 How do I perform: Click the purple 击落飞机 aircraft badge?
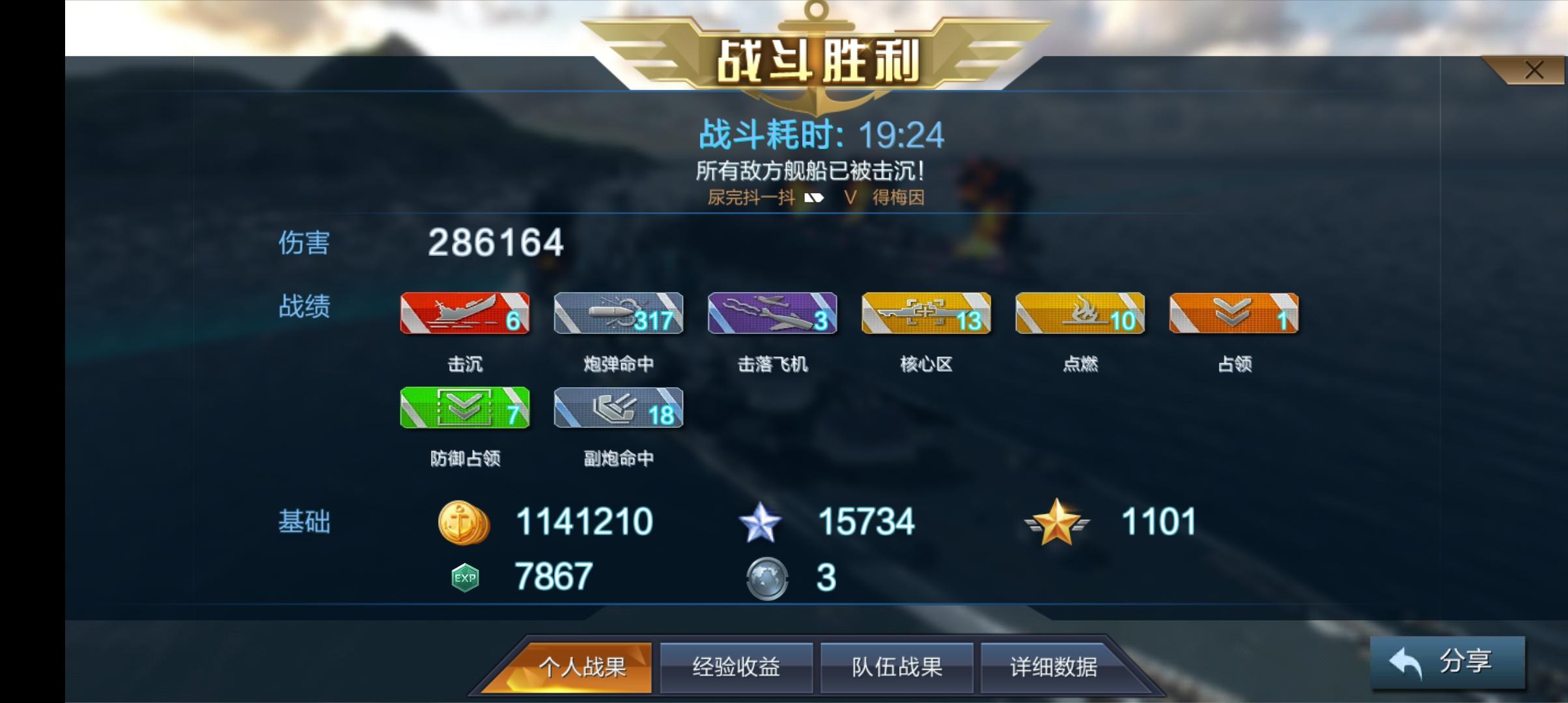click(x=772, y=313)
